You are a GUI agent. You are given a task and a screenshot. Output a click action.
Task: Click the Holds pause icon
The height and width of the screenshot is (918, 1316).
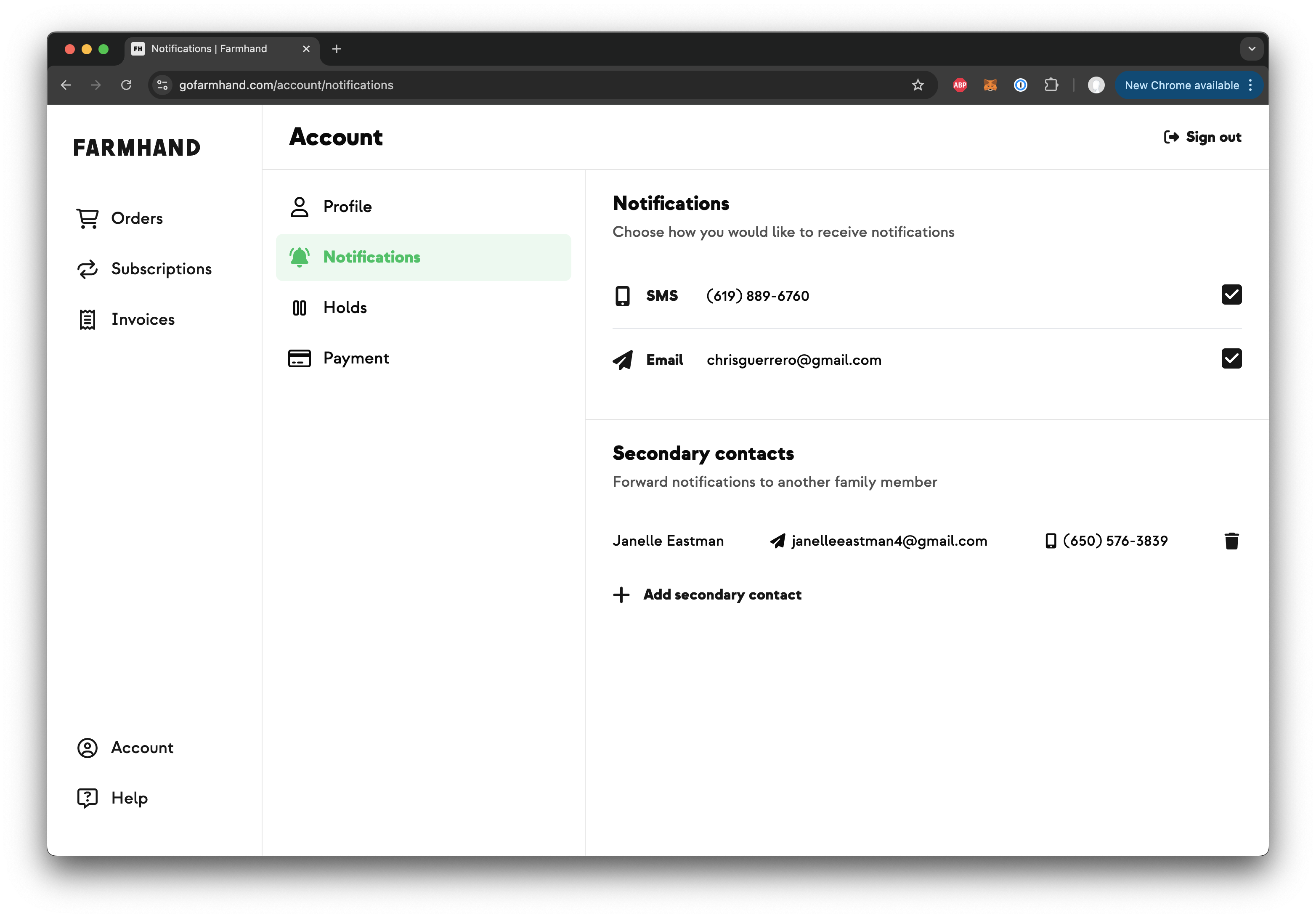pos(299,308)
